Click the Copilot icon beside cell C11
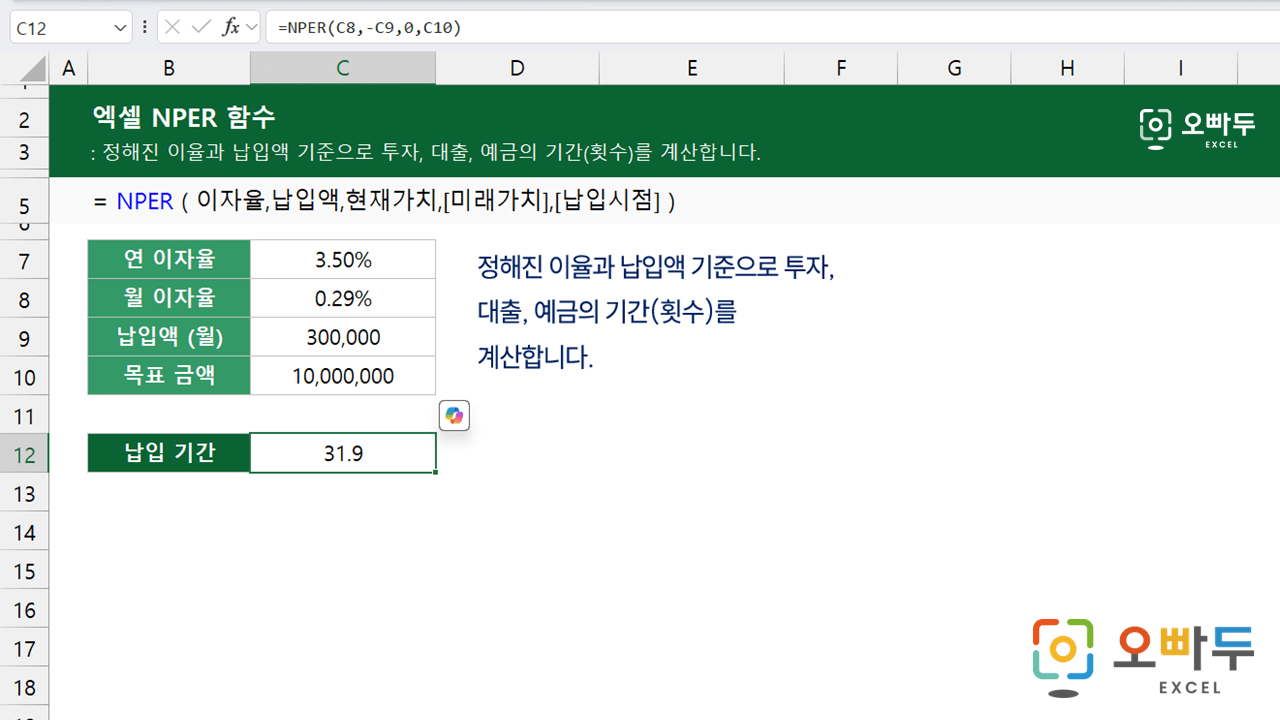Viewport: 1280px width, 720px height. click(x=455, y=416)
